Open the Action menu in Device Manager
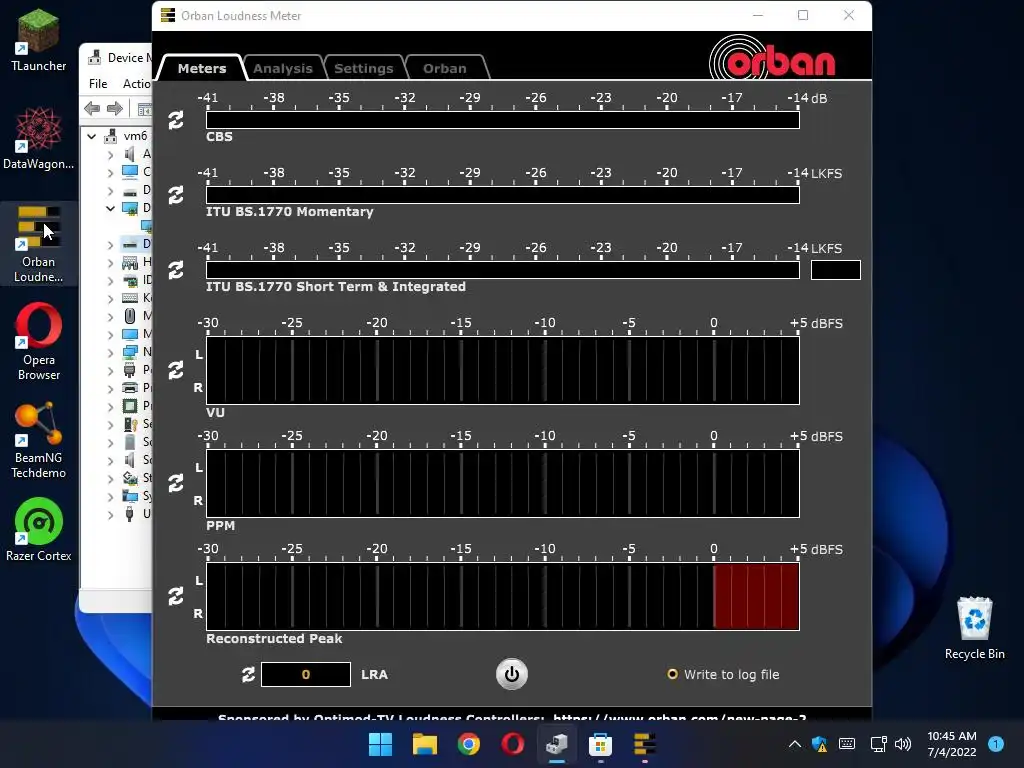This screenshot has height=768, width=1024. click(136, 84)
